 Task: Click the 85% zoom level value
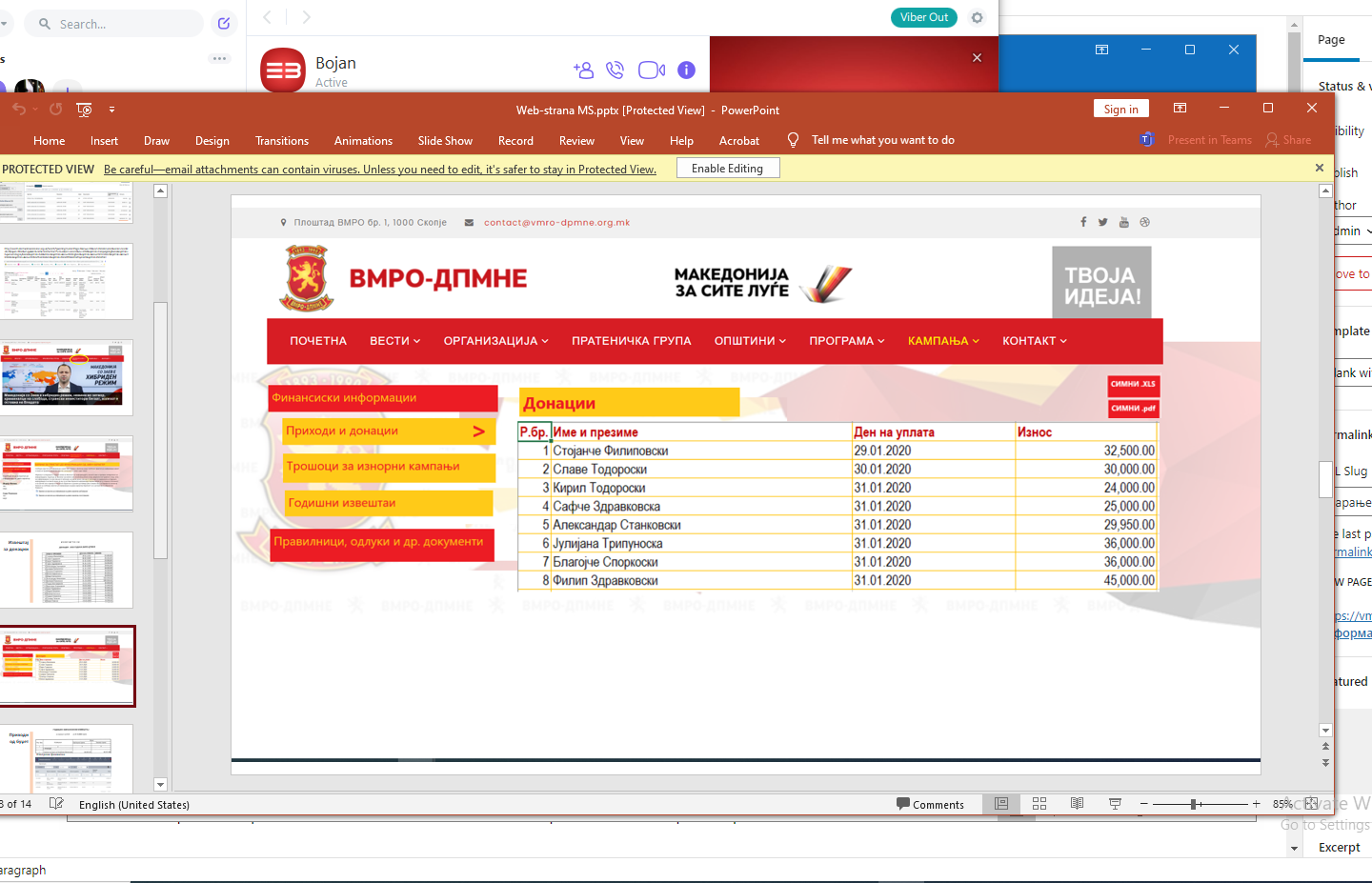(1283, 804)
